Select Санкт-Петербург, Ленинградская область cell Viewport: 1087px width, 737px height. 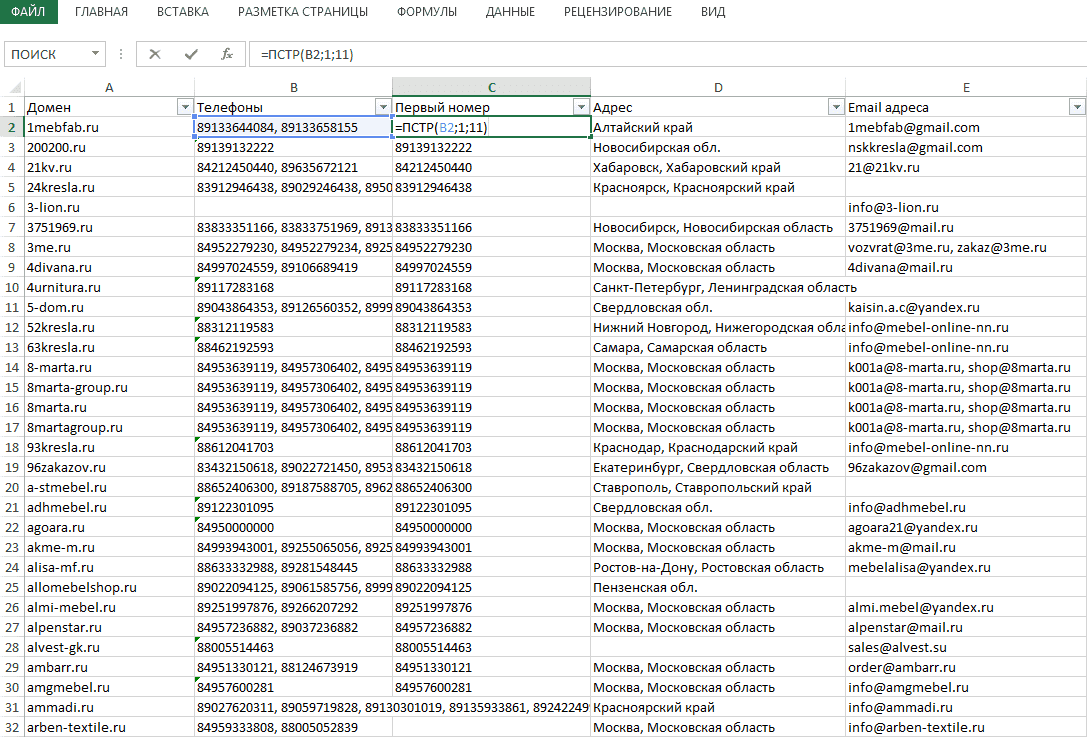718,287
